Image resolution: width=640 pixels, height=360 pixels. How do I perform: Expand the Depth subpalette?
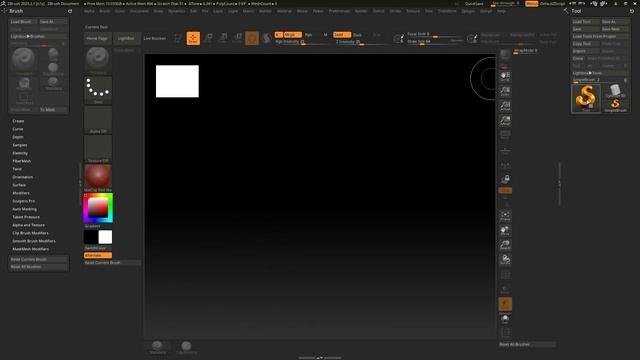[x=18, y=137]
